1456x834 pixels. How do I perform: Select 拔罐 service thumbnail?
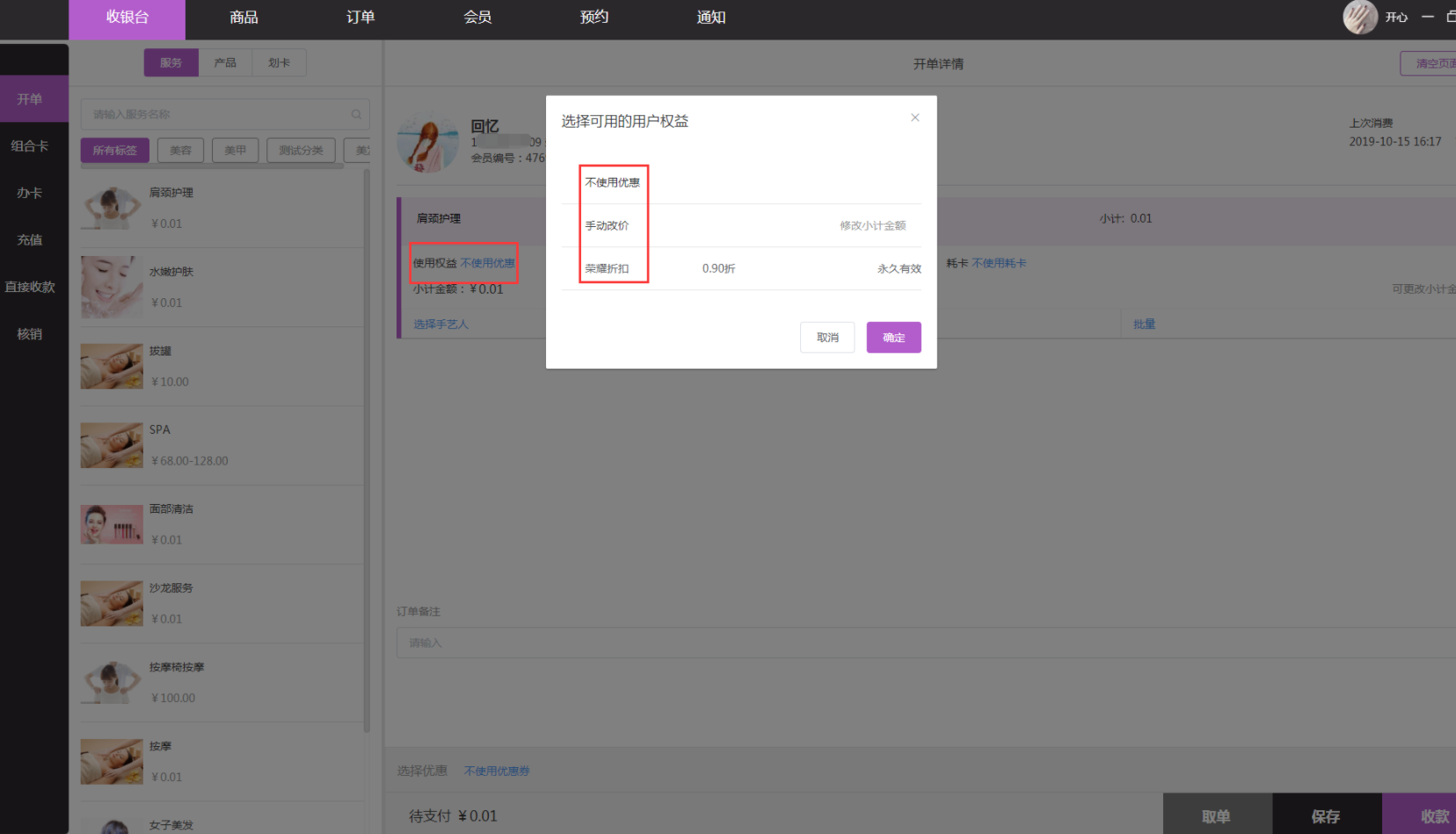point(112,366)
